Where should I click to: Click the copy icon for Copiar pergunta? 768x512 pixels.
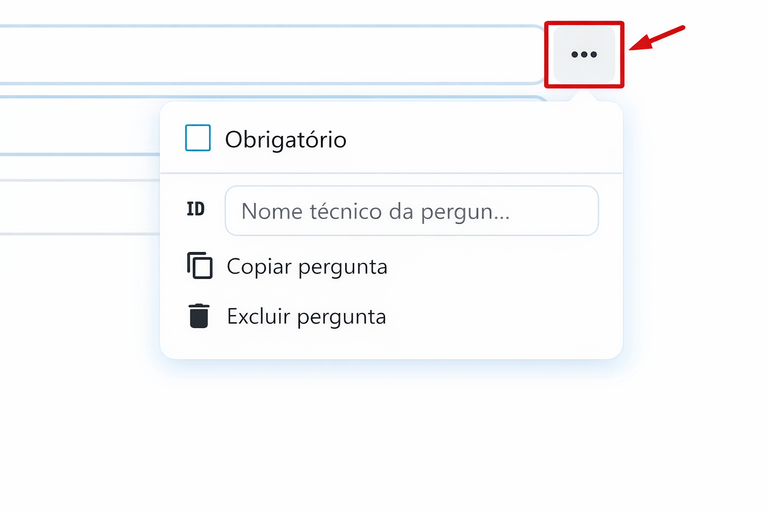click(200, 267)
